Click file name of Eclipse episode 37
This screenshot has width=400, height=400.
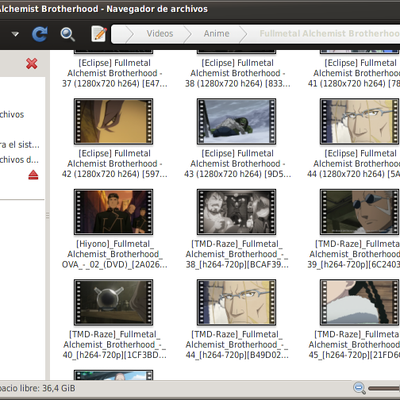pos(114,73)
